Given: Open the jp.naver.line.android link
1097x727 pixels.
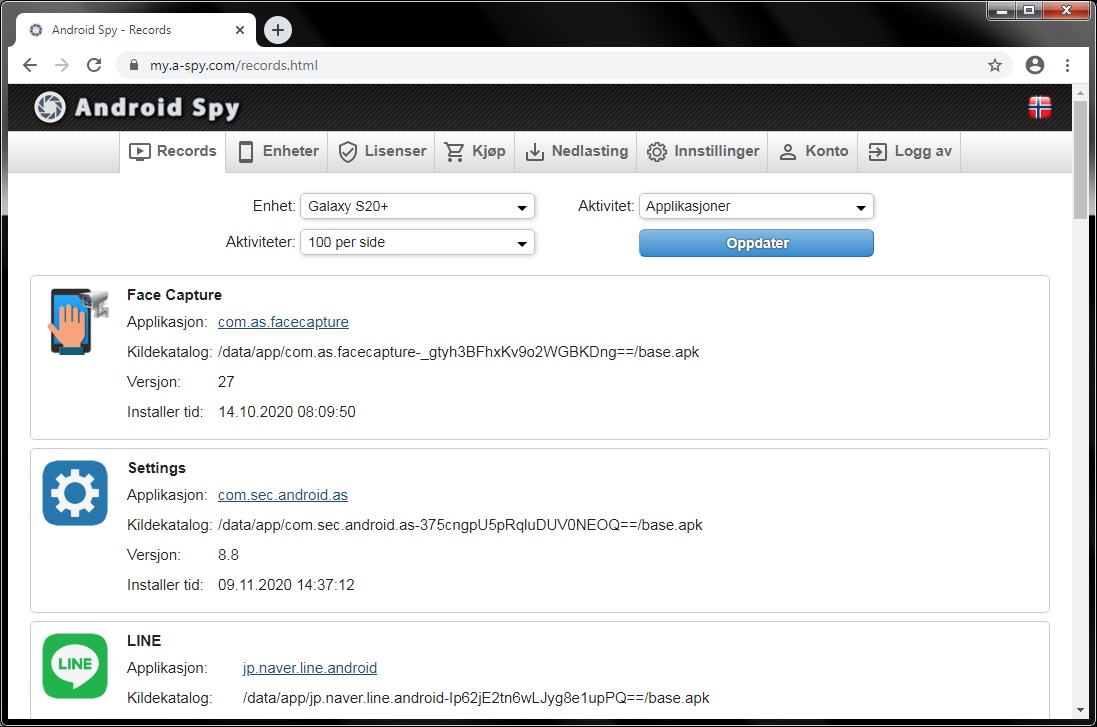Looking at the screenshot, I should pos(310,668).
